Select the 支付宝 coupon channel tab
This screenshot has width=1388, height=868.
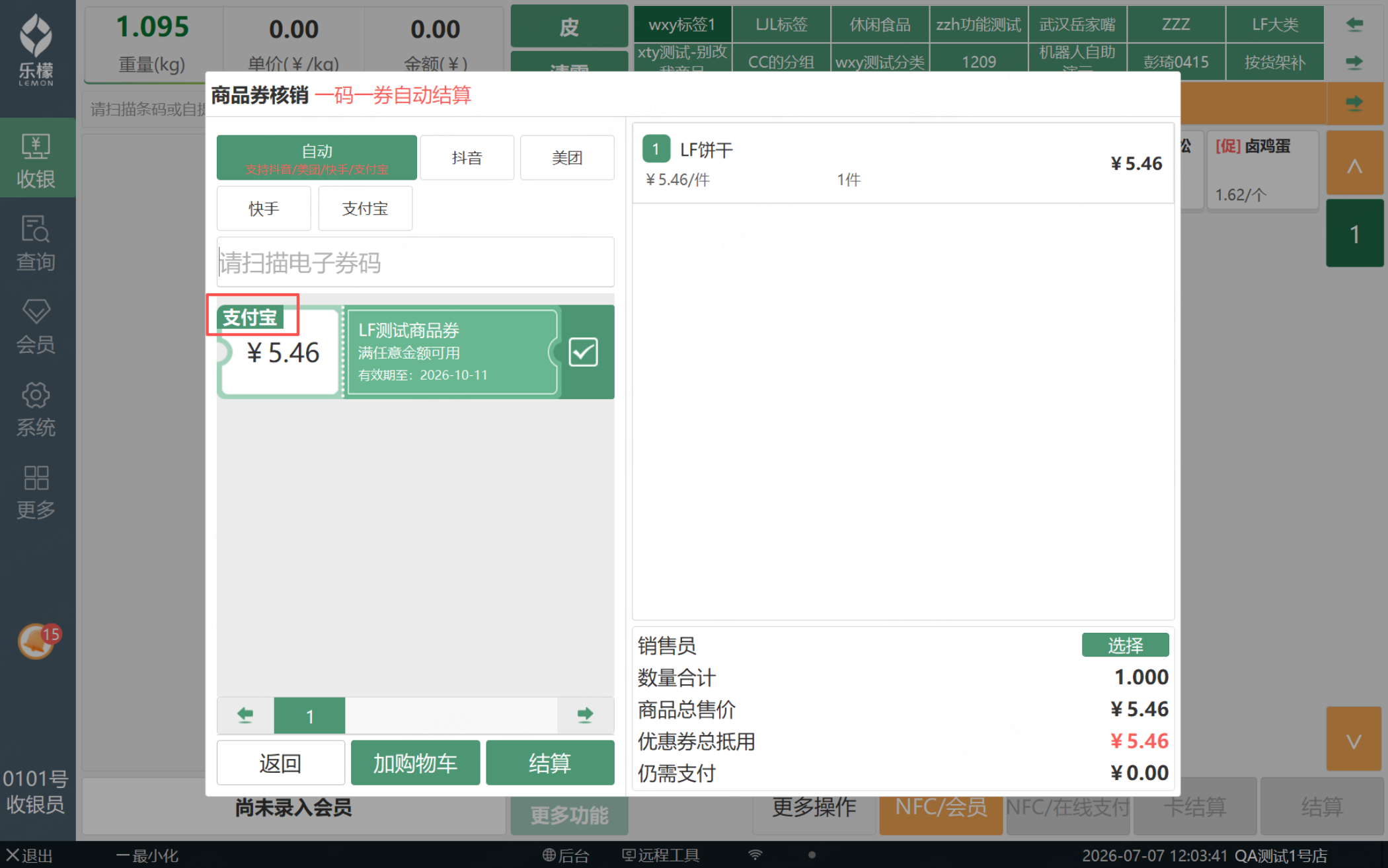tap(365, 209)
